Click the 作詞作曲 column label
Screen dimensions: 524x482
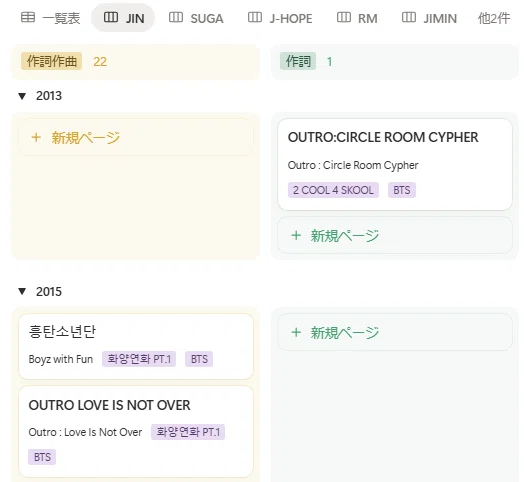pyautogui.click(x=51, y=61)
